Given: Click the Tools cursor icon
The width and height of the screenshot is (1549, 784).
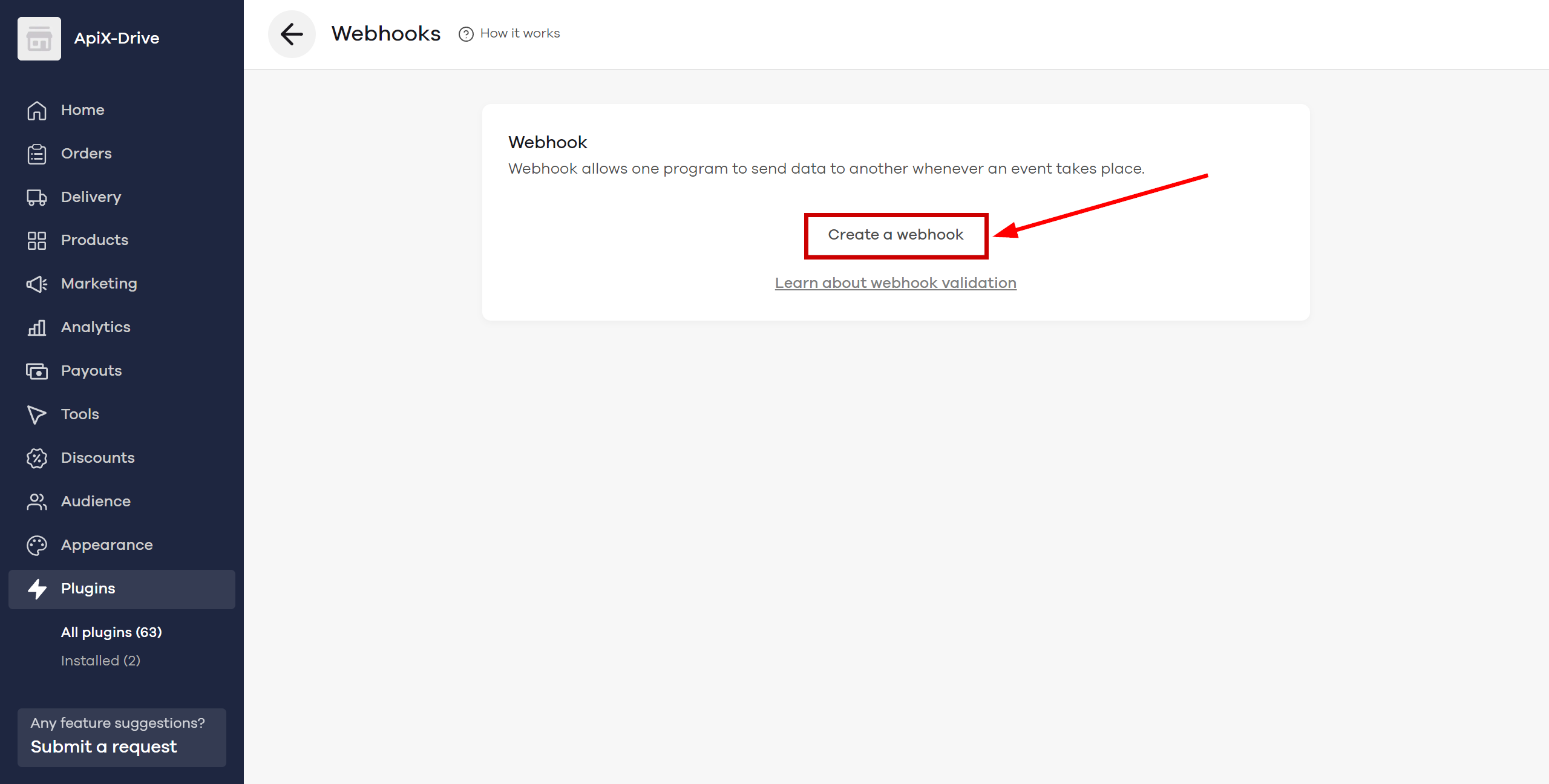Looking at the screenshot, I should [x=37, y=414].
